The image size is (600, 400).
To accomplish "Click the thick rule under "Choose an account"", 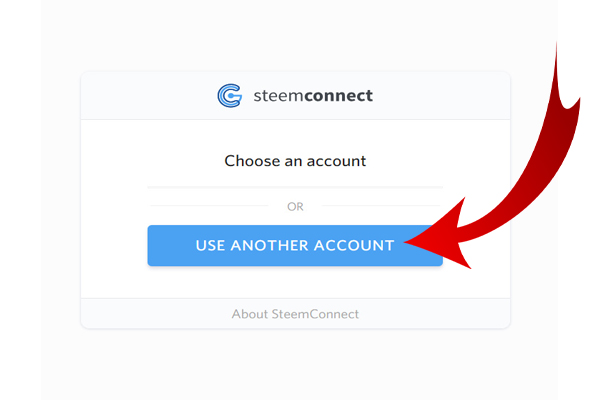I will (295, 187).
